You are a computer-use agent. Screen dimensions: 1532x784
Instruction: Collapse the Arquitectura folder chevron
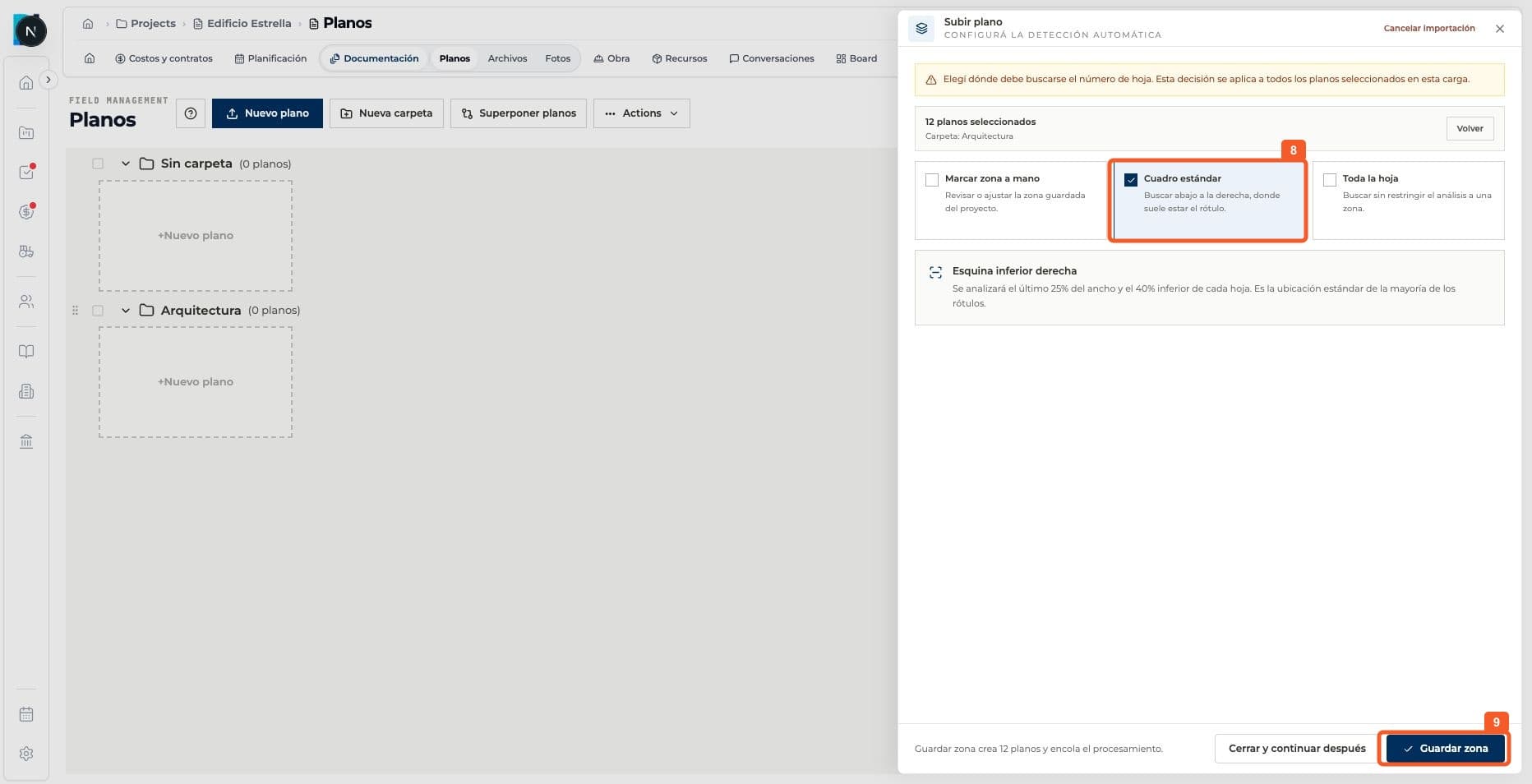pyautogui.click(x=126, y=311)
